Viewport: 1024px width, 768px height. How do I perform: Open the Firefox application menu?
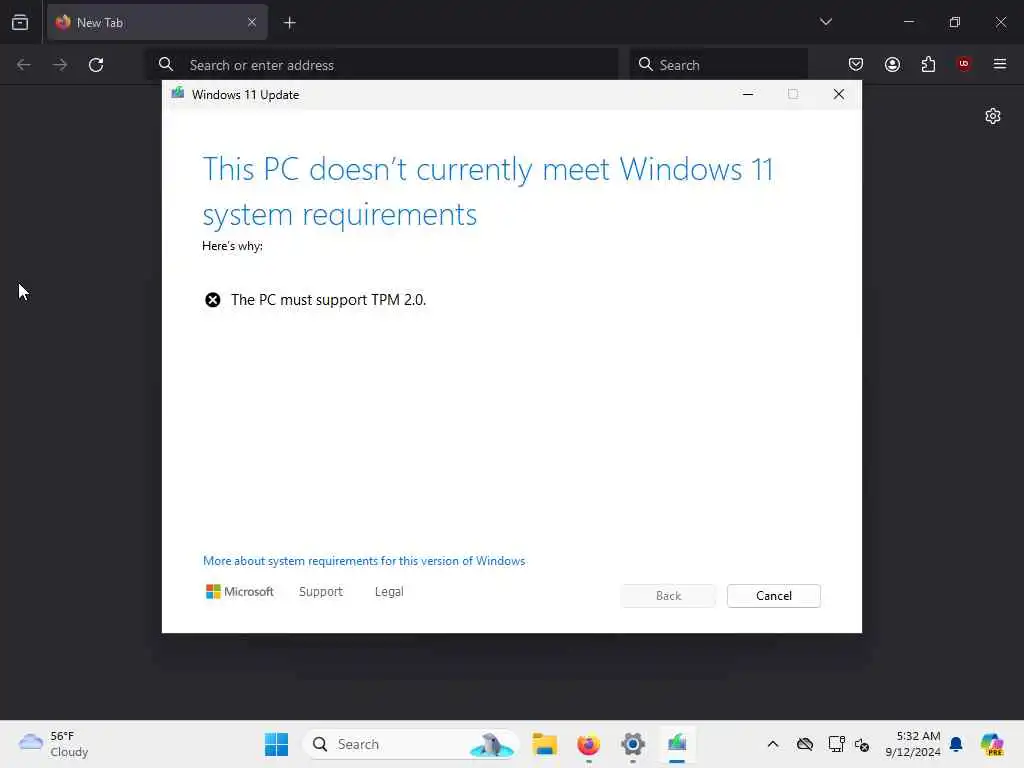[999, 64]
